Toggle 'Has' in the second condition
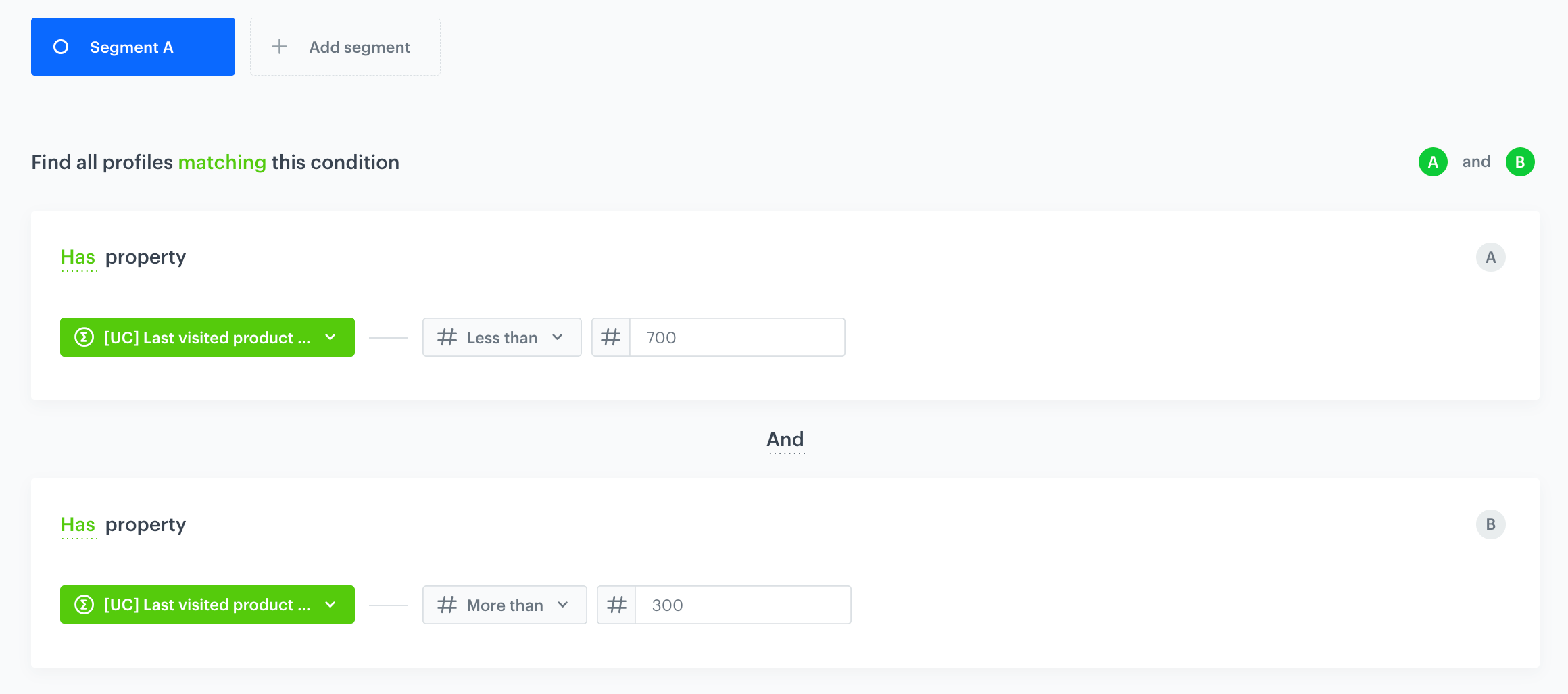The height and width of the screenshot is (694, 1568). click(x=78, y=525)
